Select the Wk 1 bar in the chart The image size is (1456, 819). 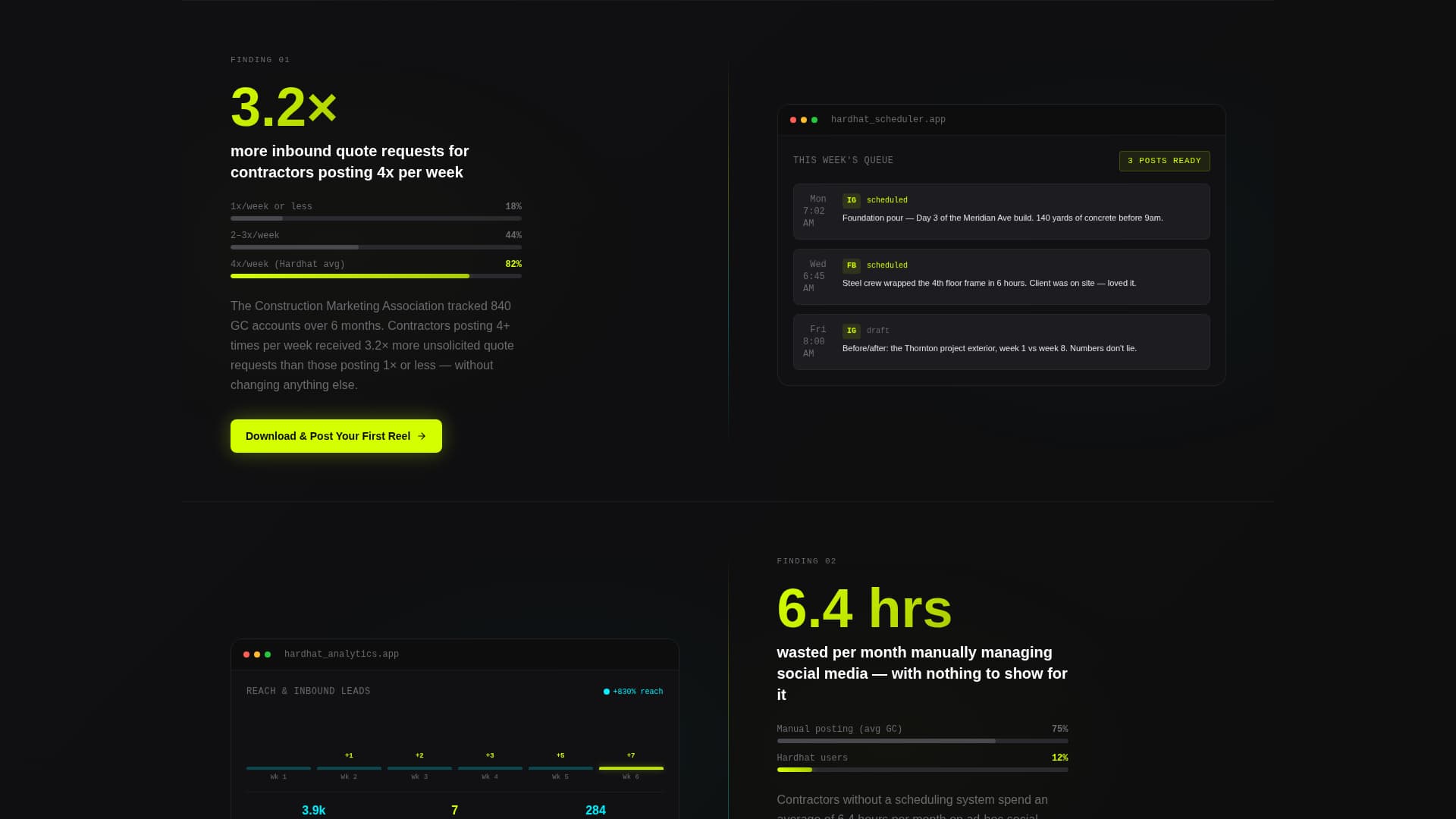coord(278,768)
